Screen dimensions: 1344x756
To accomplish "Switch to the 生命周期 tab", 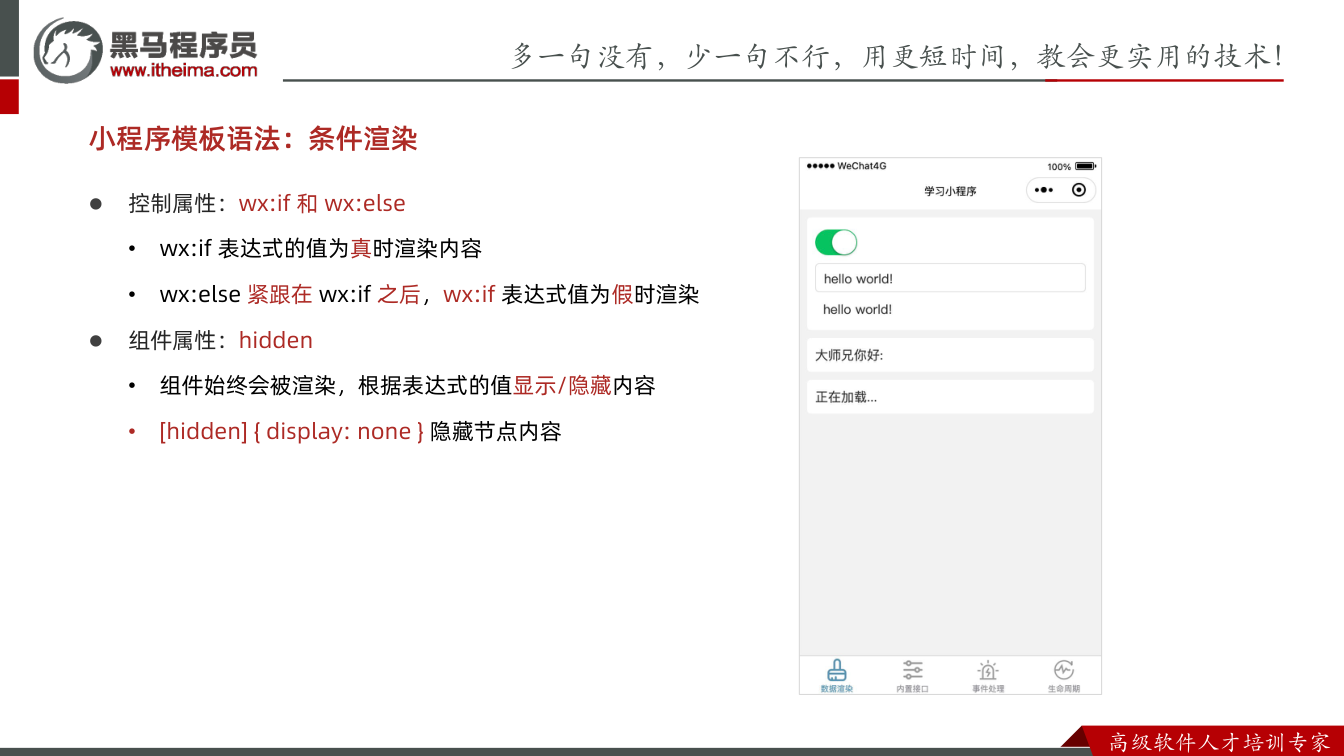I will coord(1063,675).
